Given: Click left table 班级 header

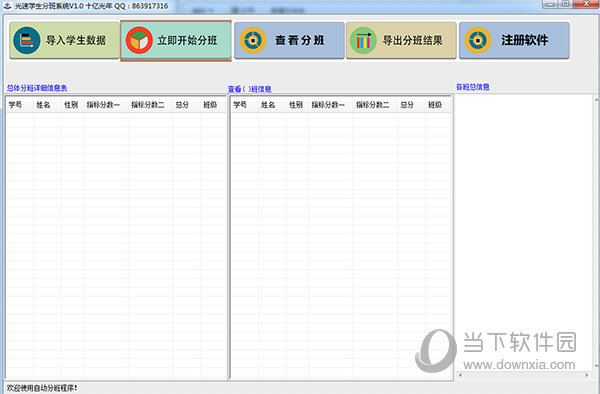Looking at the screenshot, I should (213, 105).
